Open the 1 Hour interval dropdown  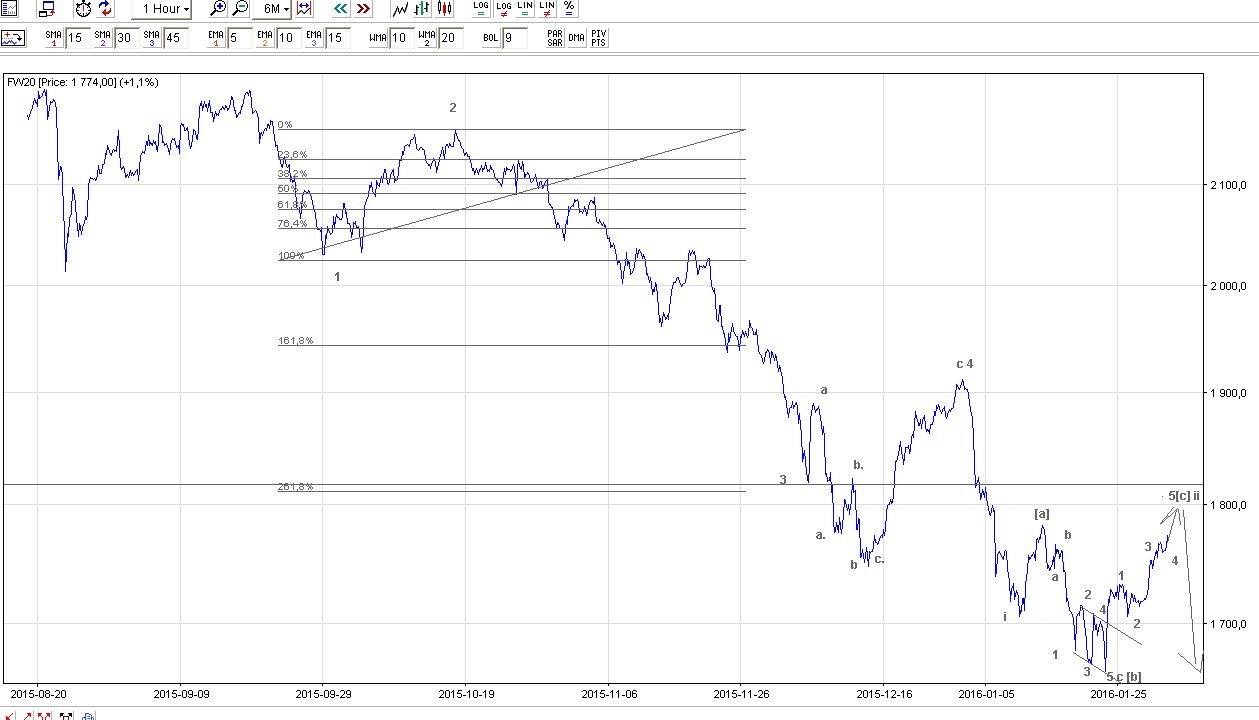pyautogui.click(x=161, y=9)
